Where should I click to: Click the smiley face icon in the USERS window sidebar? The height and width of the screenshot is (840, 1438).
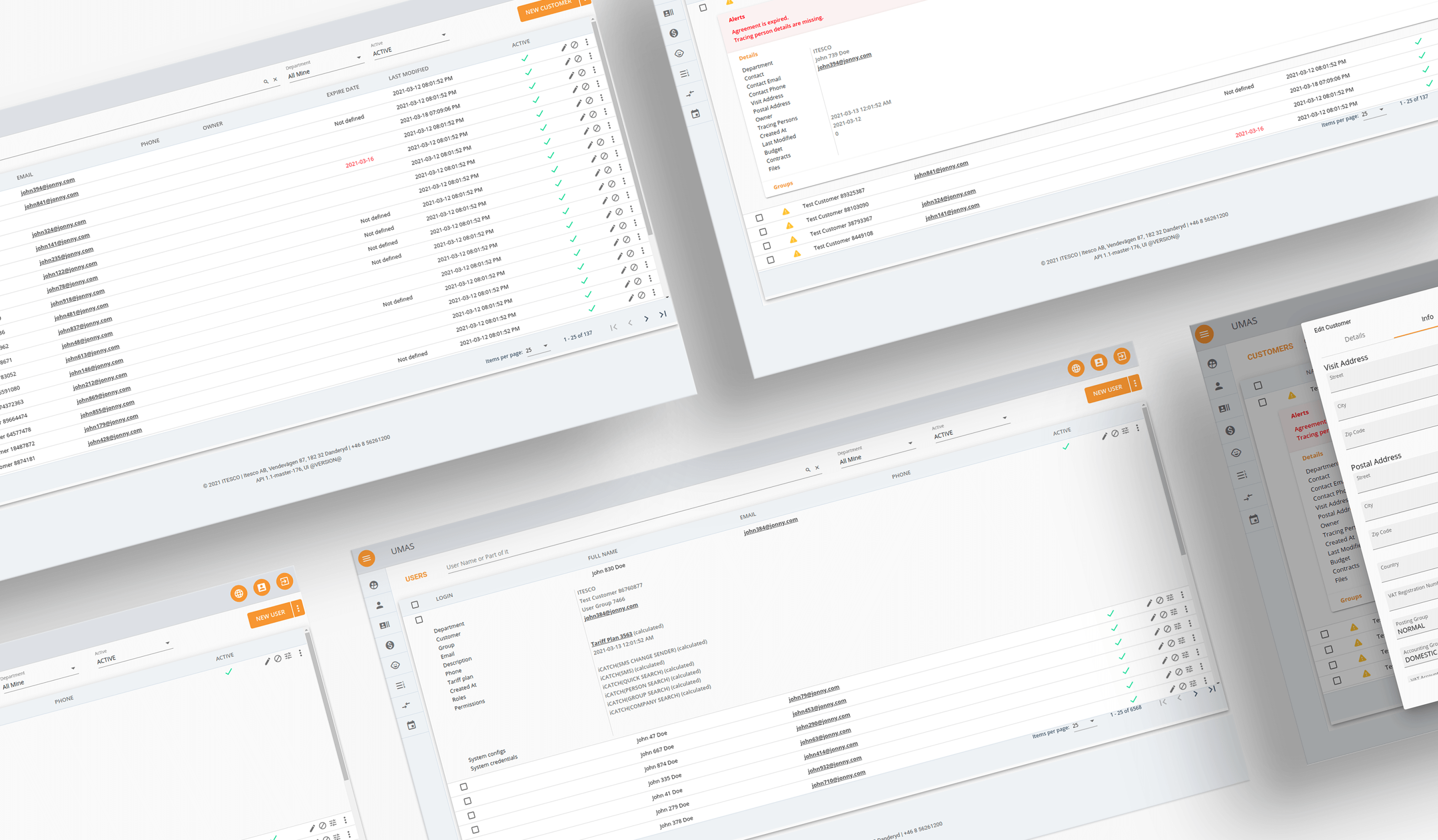click(x=395, y=665)
